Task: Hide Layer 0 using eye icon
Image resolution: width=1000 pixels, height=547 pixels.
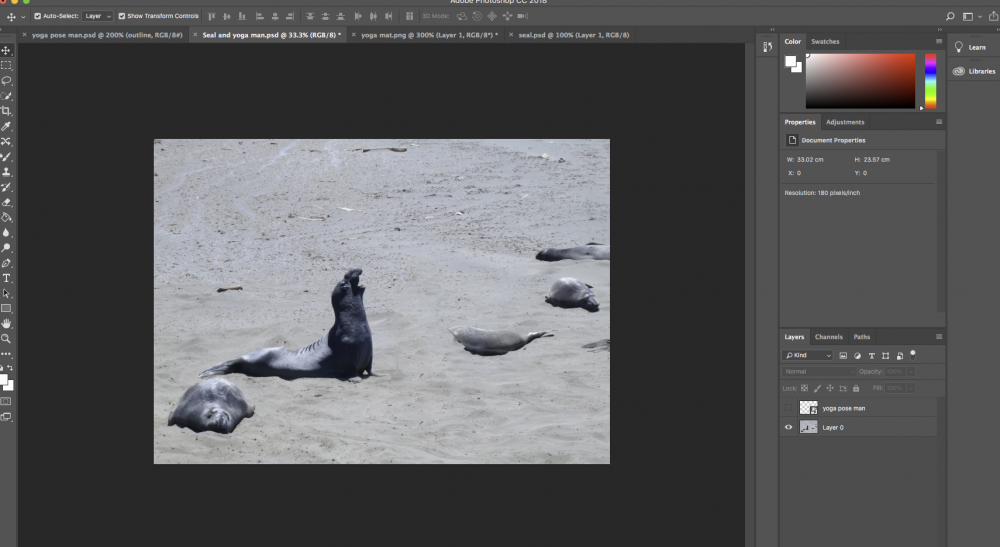Action: point(788,427)
